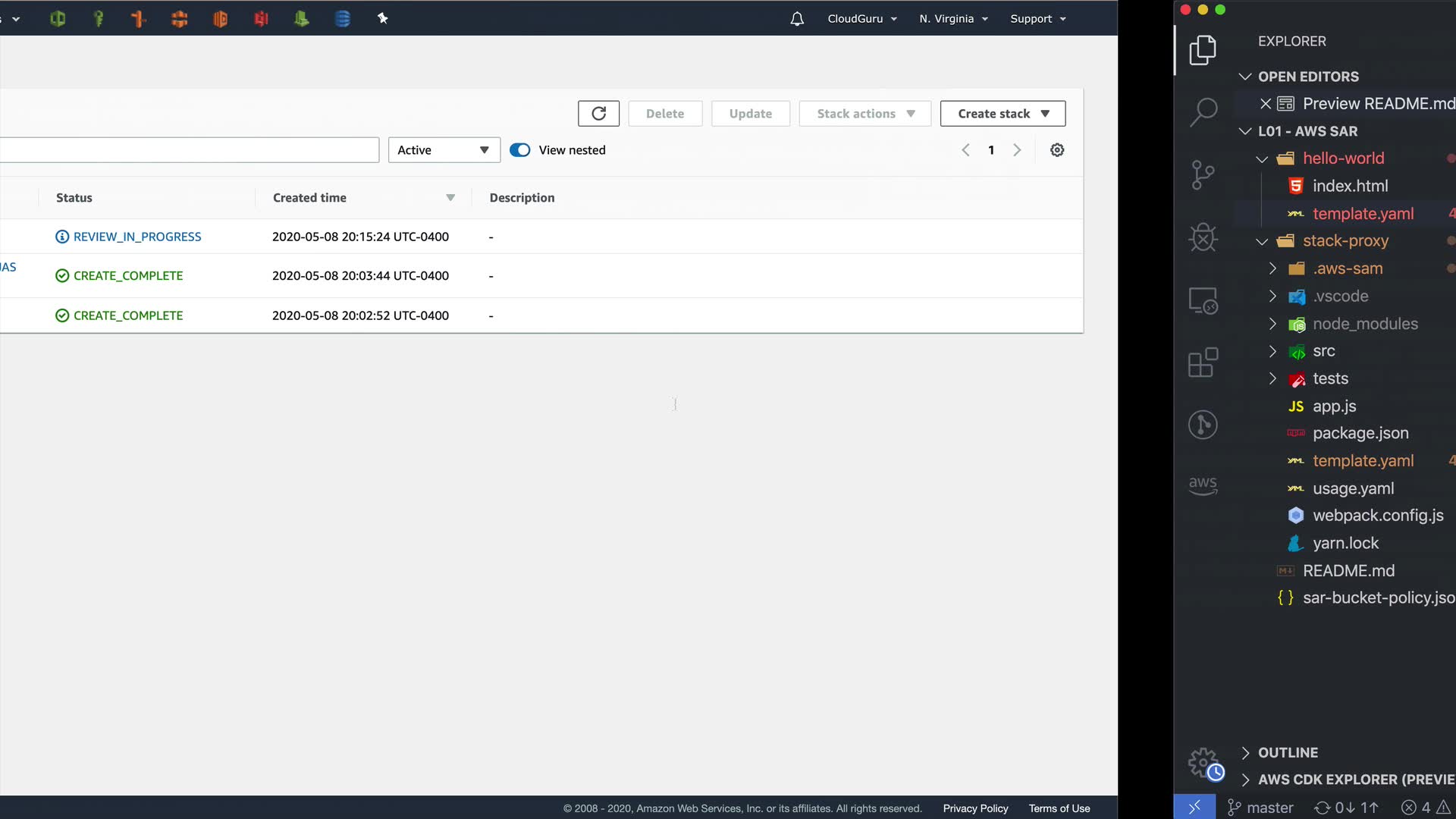
Task: Open the REVIEW_IN_PROGRESS stack status
Action: coord(137,237)
